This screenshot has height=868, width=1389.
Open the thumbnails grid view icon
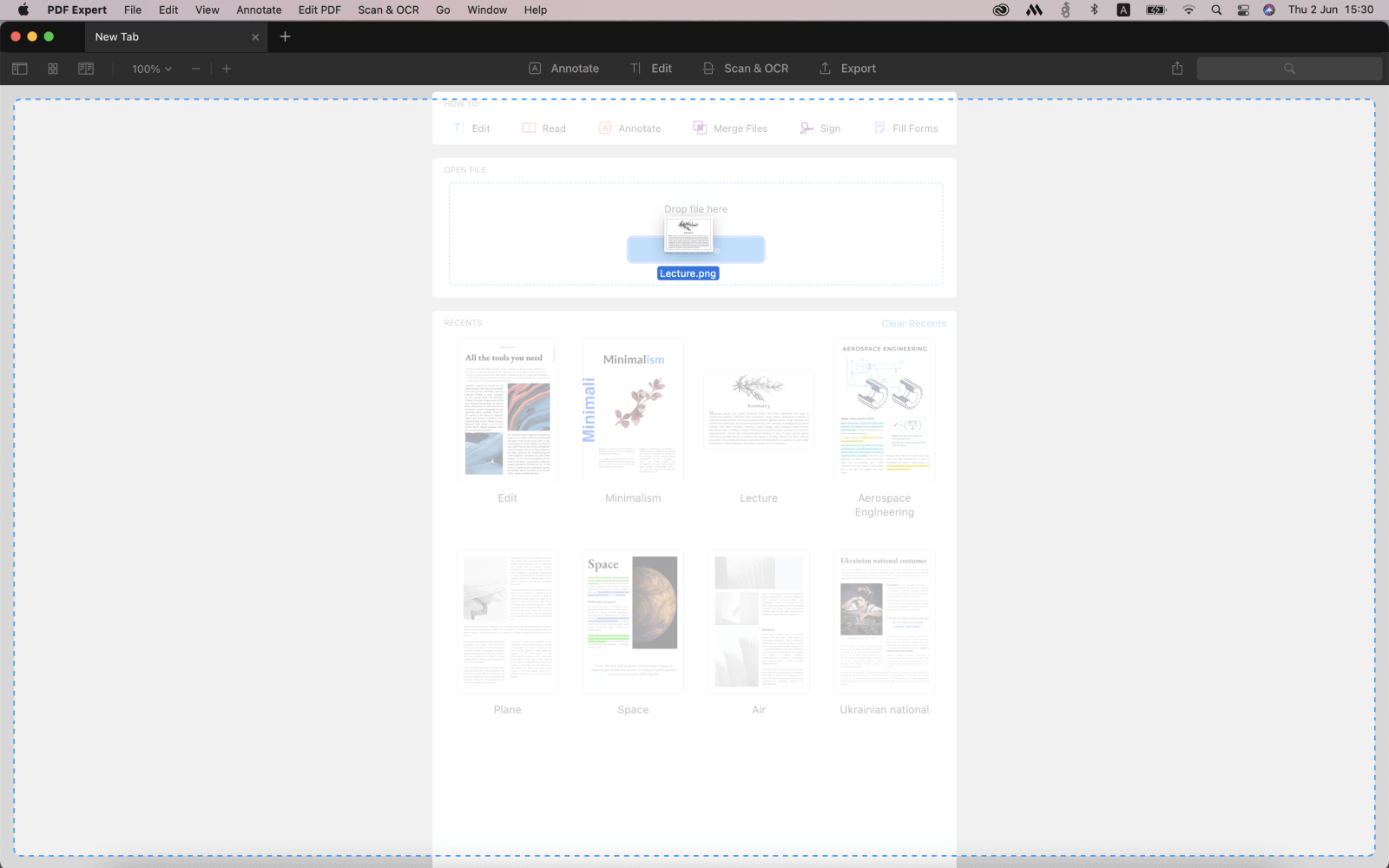coord(53,69)
